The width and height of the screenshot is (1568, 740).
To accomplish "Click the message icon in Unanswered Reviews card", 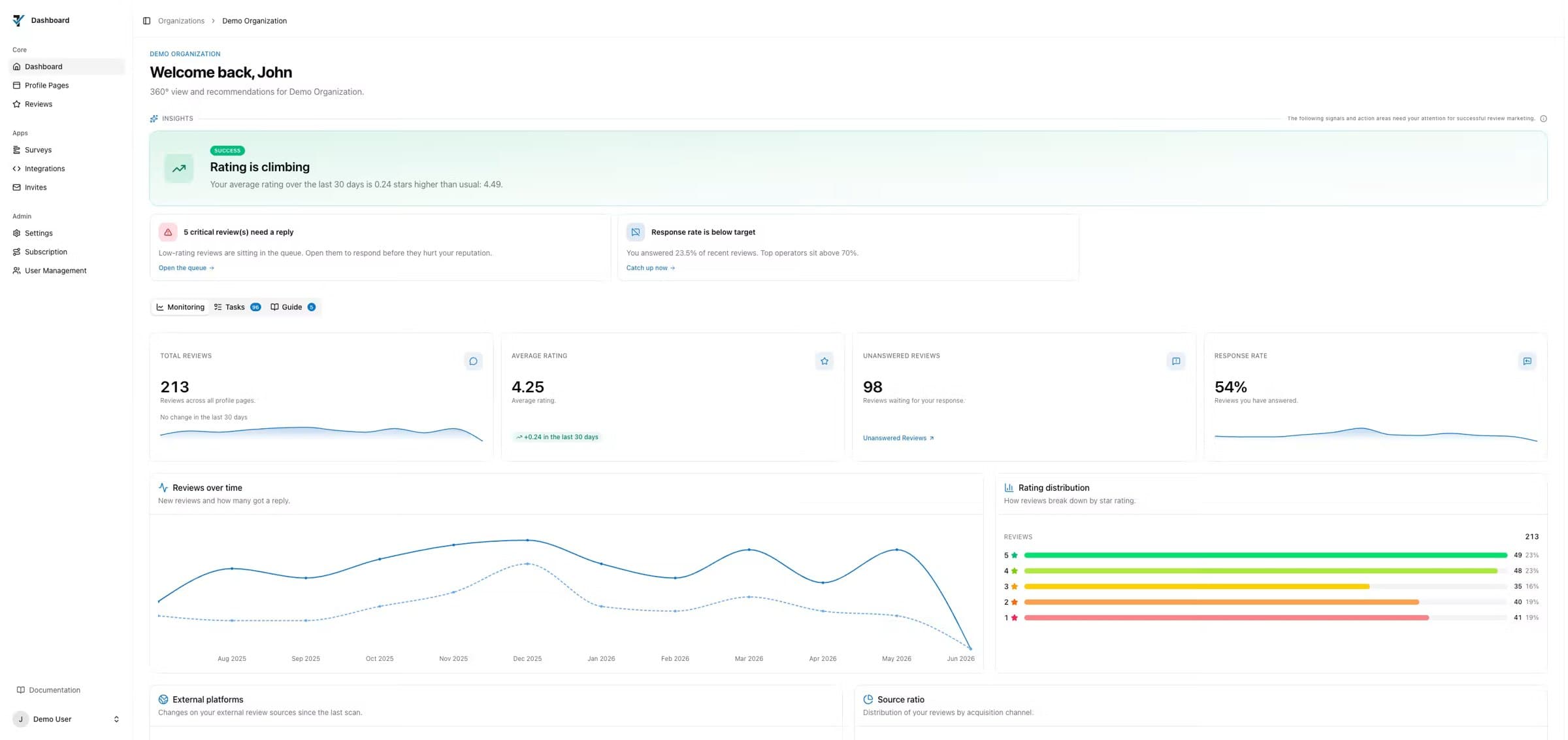I will pyautogui.click(x=1176, y=362).
